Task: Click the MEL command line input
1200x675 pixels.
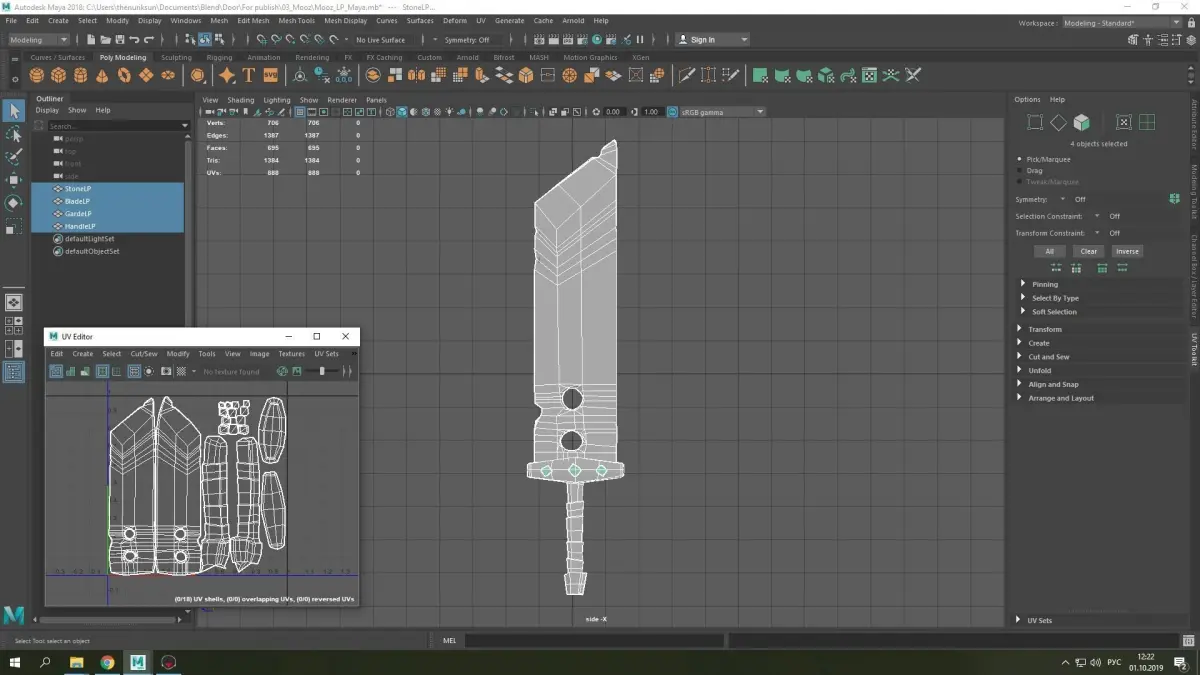Action: pos(594,640)
